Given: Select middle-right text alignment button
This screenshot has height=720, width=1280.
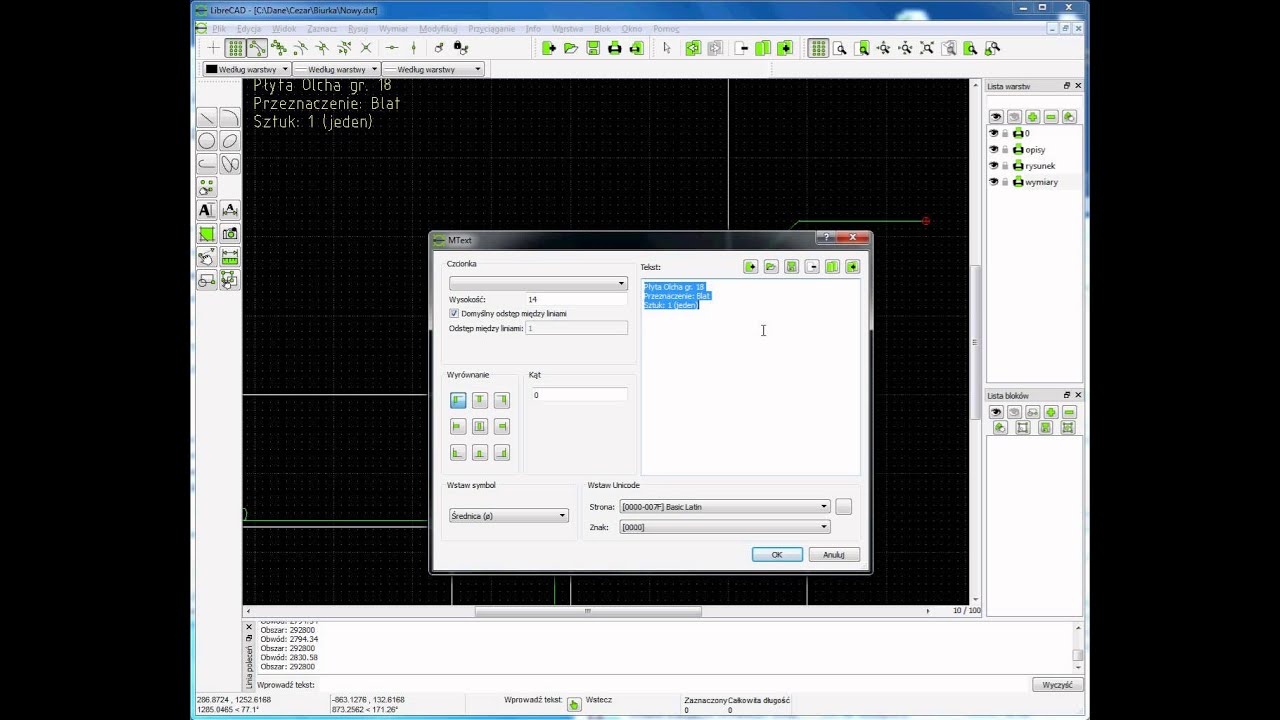Looking at the screenshot, I should coord(502,426).
